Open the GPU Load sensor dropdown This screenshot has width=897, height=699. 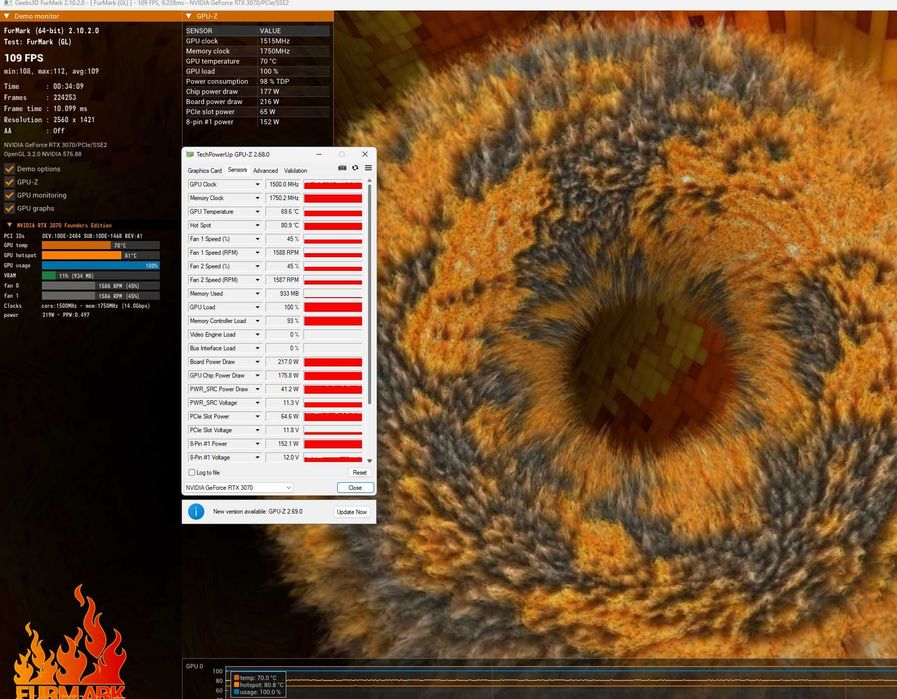[x=257, y=307]
